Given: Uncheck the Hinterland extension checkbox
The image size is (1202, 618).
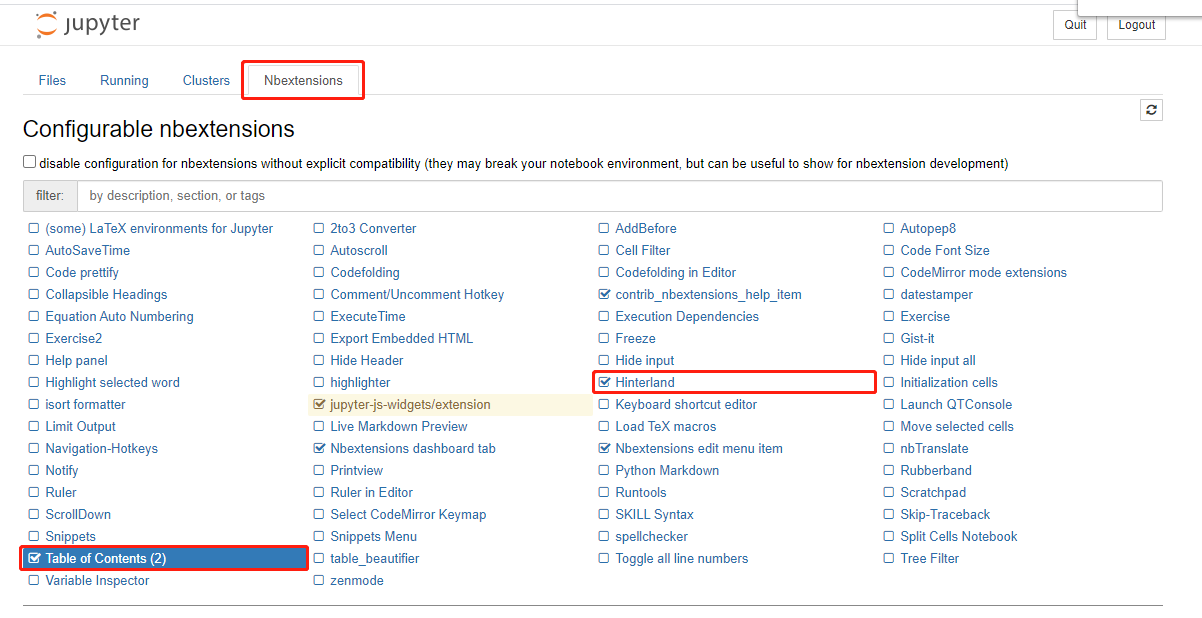Looking at the screenshot, I should [604, 382].
